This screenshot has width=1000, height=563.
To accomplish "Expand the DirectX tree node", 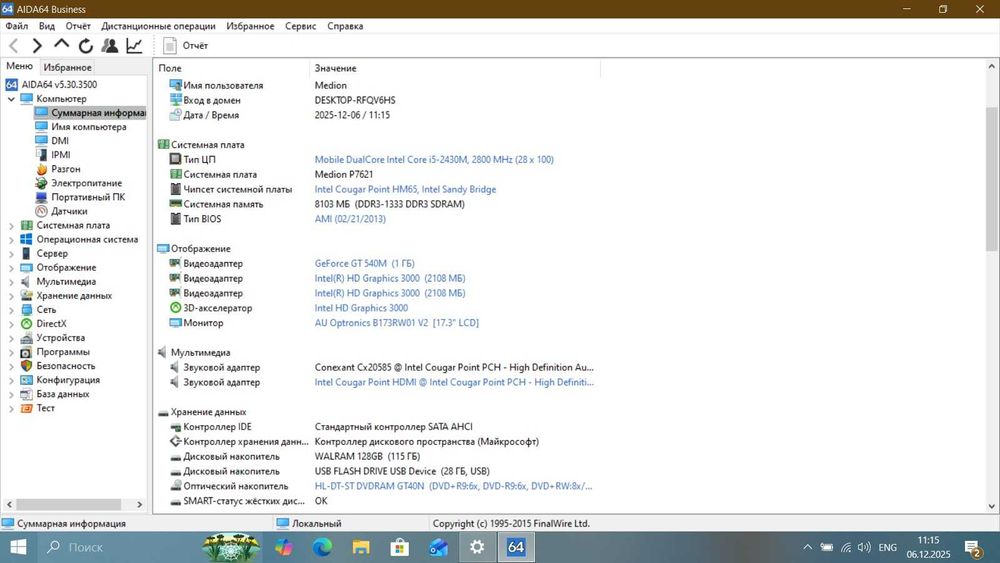I will 11,323.
